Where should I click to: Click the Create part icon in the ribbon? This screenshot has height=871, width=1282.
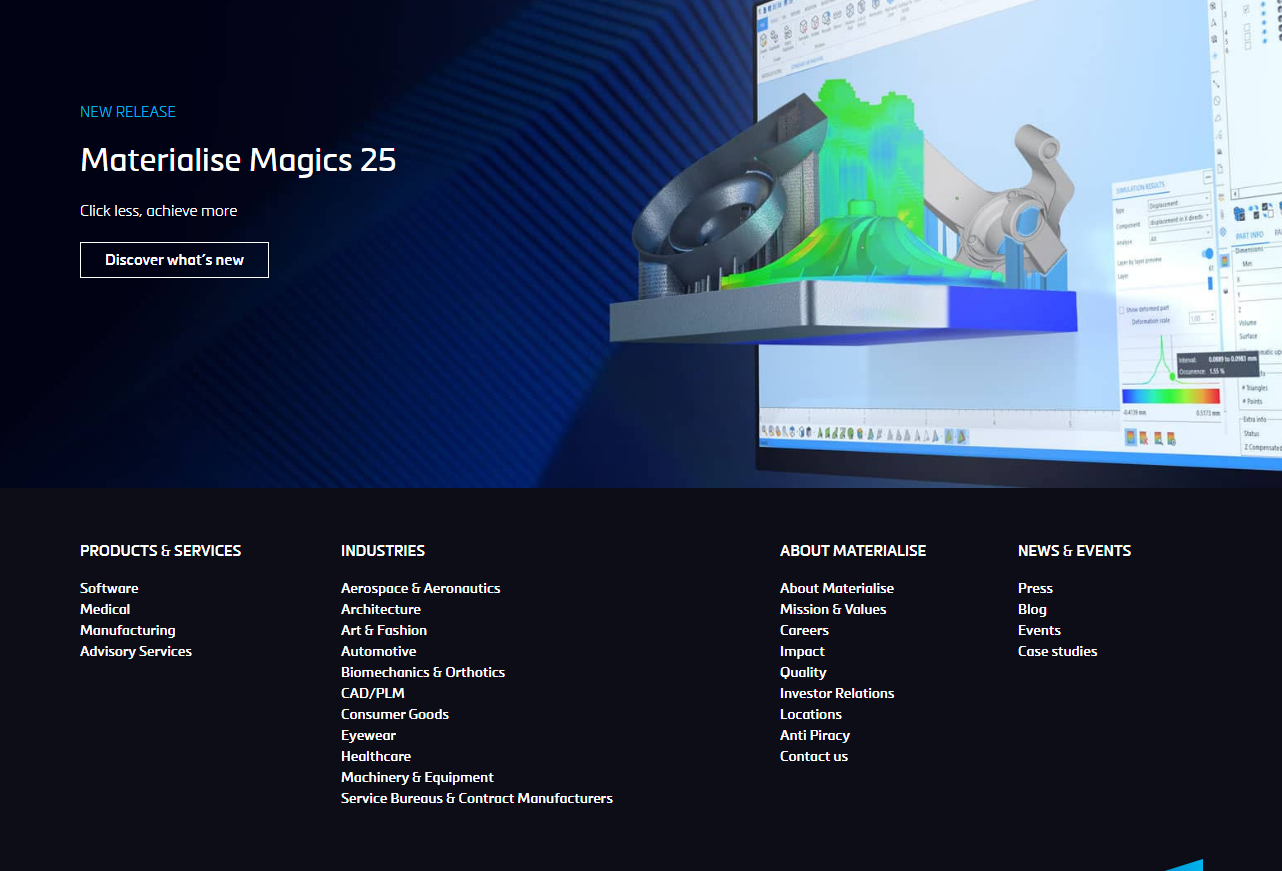763,37
